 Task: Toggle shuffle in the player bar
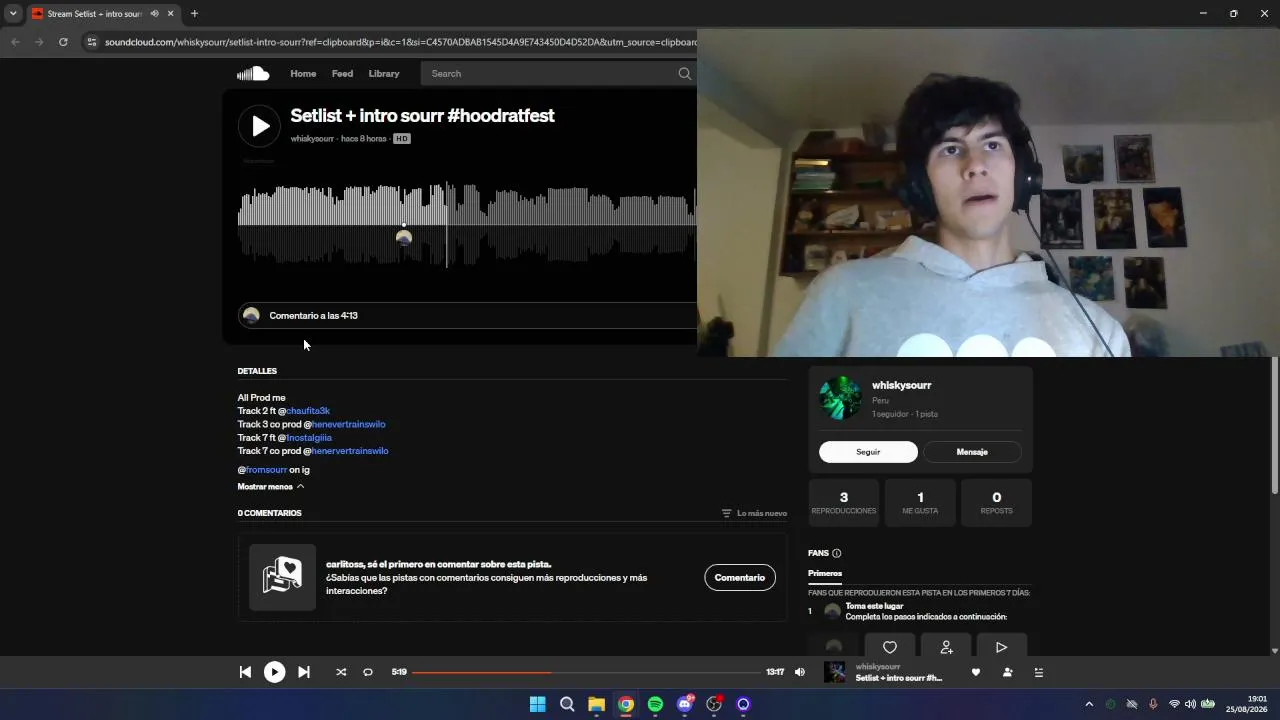(341, 672)
